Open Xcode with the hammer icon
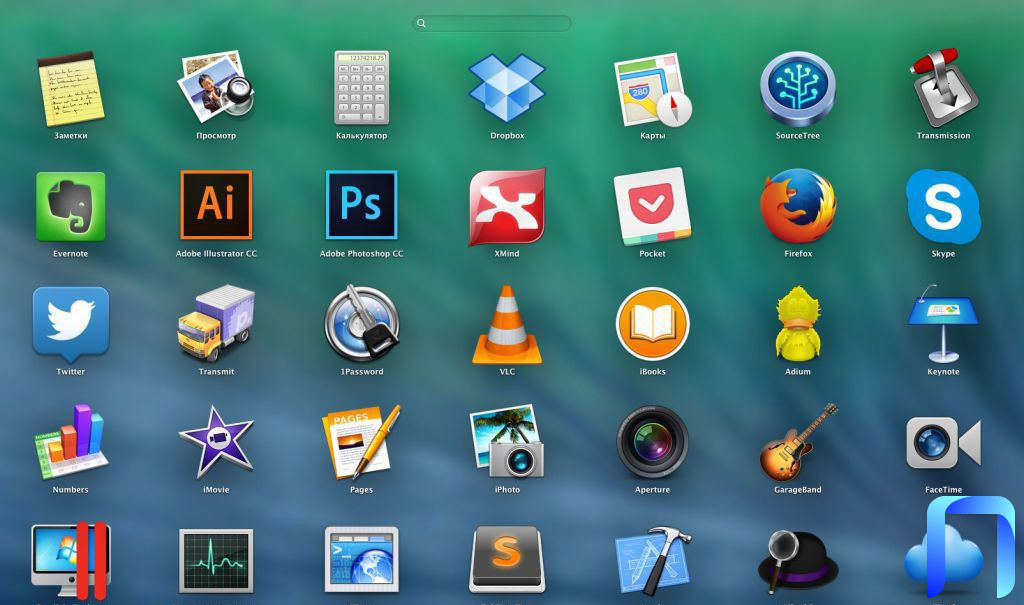Image resolution: width=1024 pixels, height=605 pixels. 652,561
